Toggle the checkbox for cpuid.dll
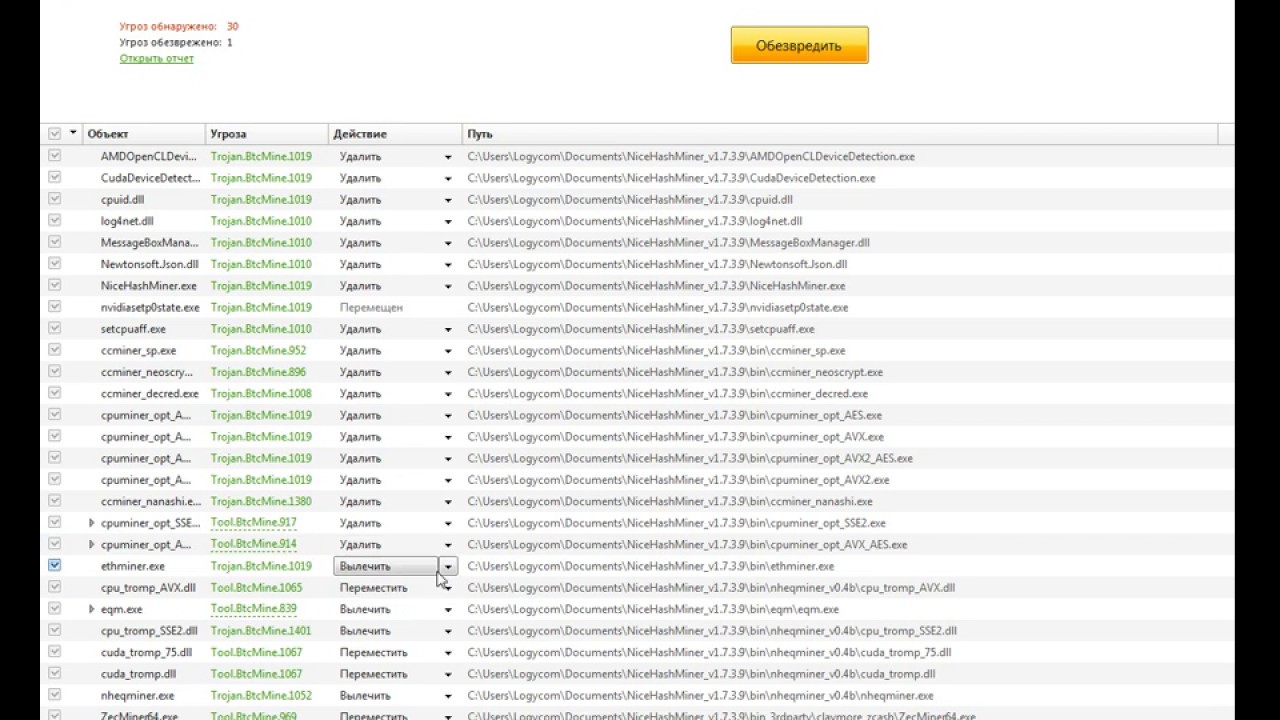 click(x=54, y=199)
